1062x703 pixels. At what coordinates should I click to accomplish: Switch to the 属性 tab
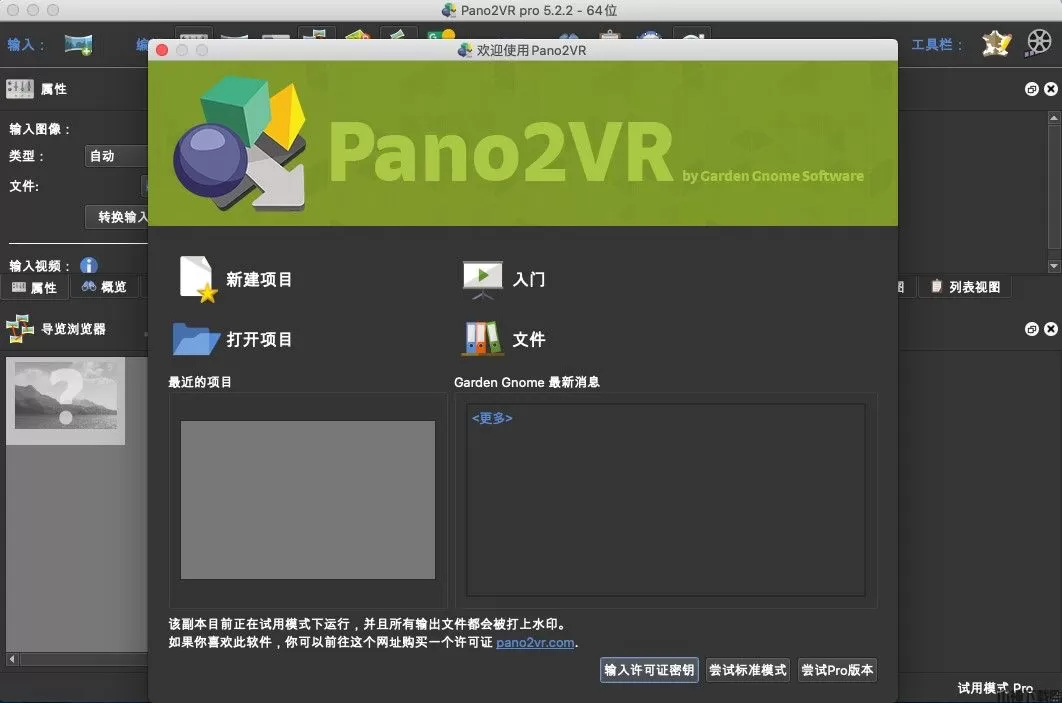click(34, 287)
